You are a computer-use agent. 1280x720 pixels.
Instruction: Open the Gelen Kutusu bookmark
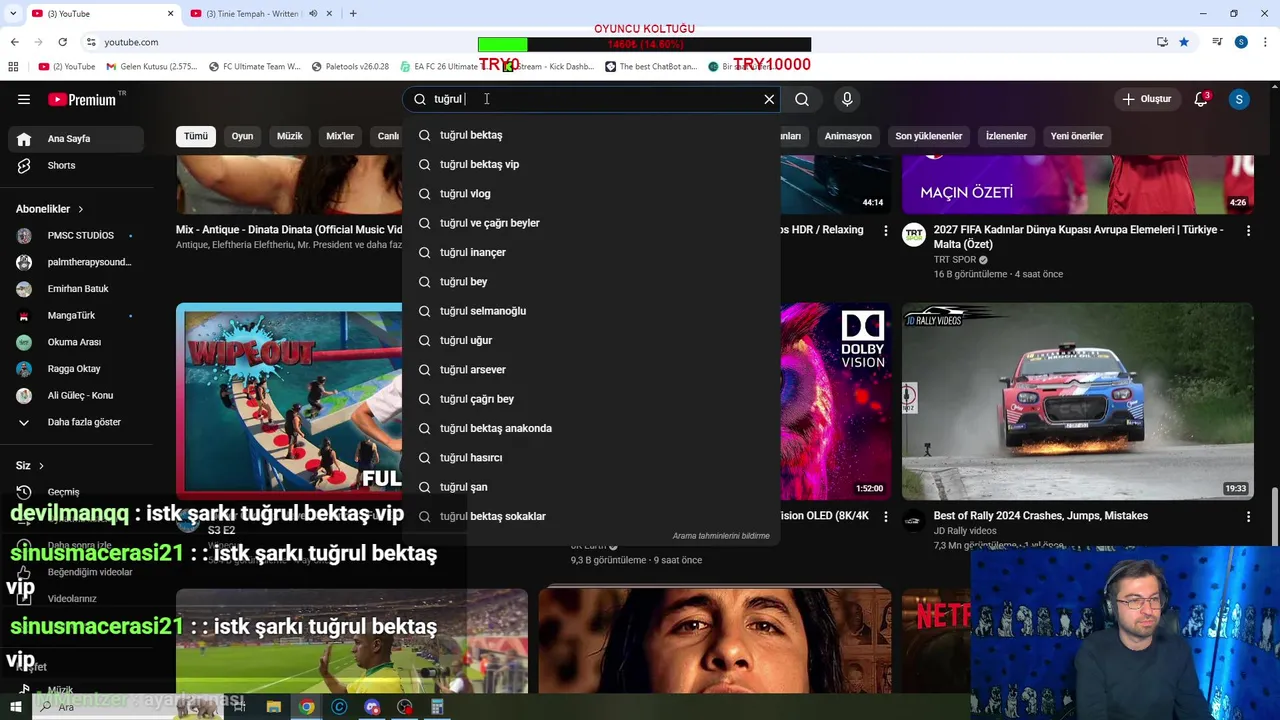tap(152, 67)
